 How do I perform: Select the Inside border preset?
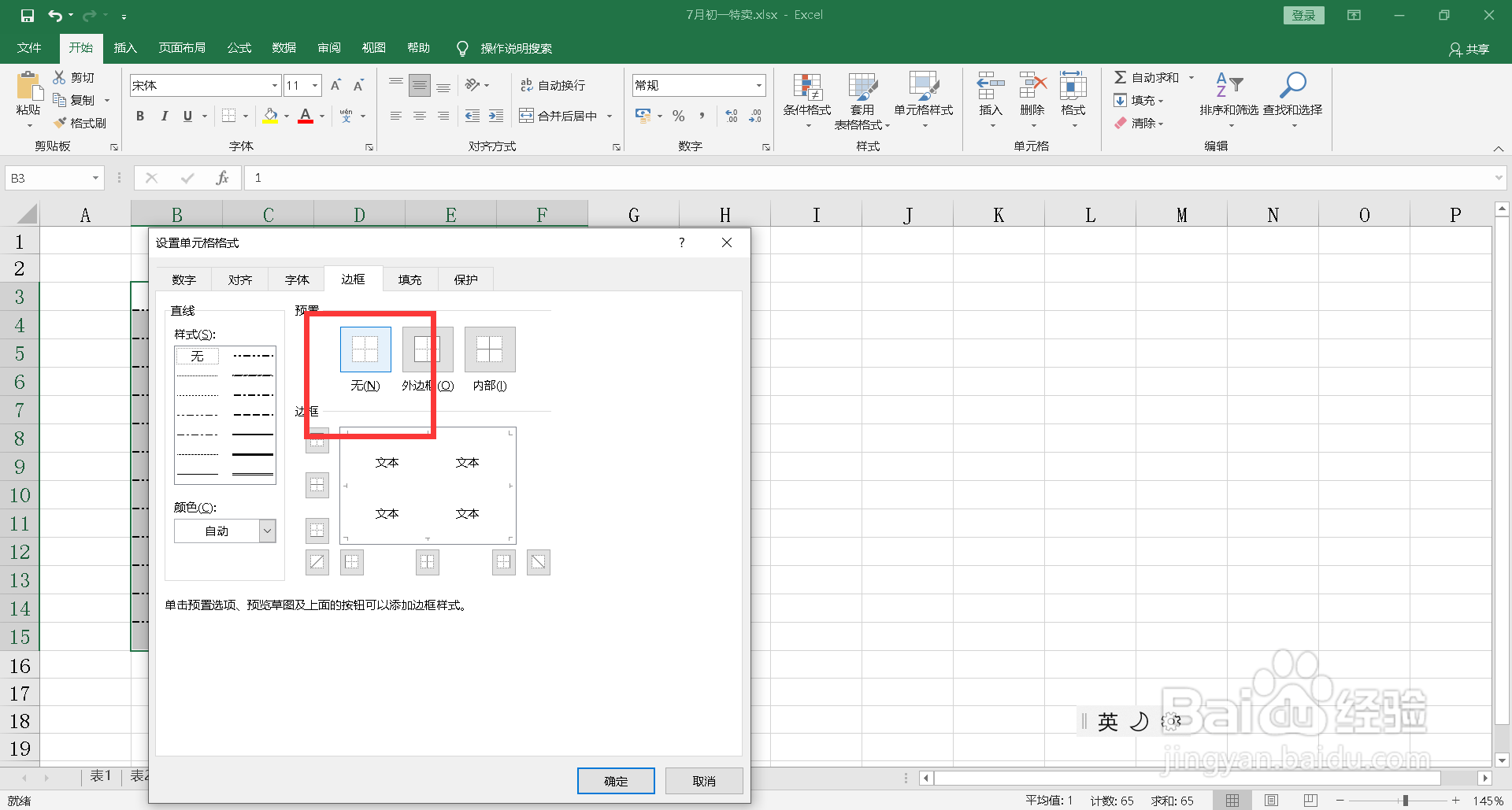(x=490, y=350)
